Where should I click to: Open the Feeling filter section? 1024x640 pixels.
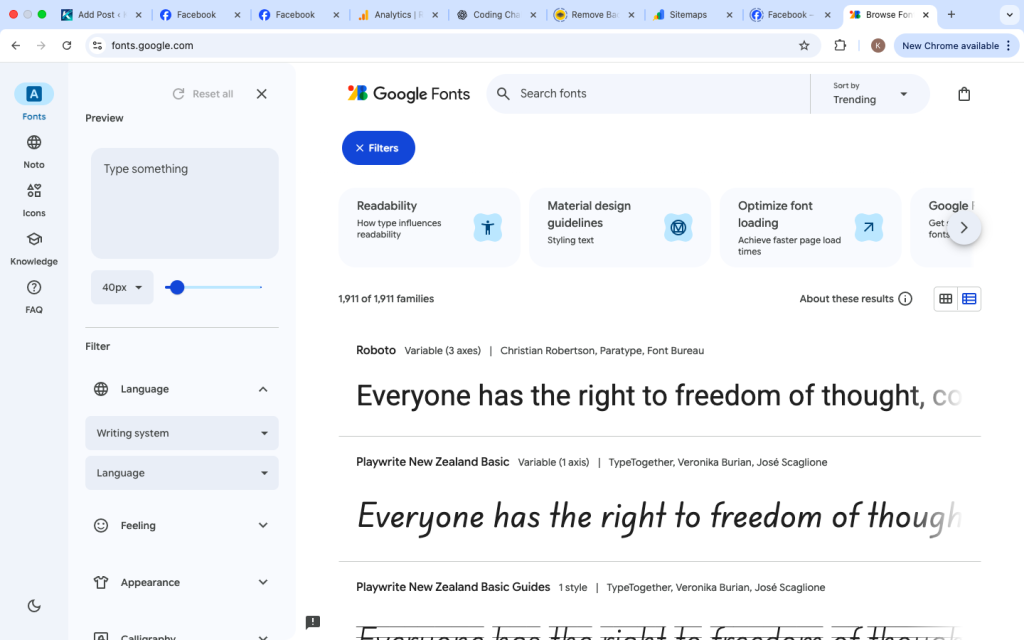pos(181,525)
